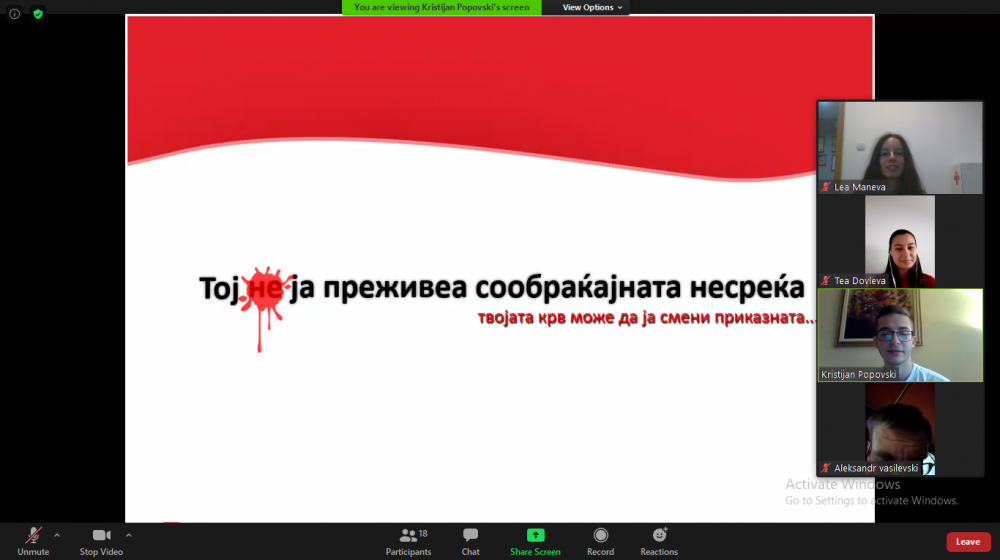Screen dimensions: 1000x560
Task: Open the Participants panel
Action: [x=408, y=541]
